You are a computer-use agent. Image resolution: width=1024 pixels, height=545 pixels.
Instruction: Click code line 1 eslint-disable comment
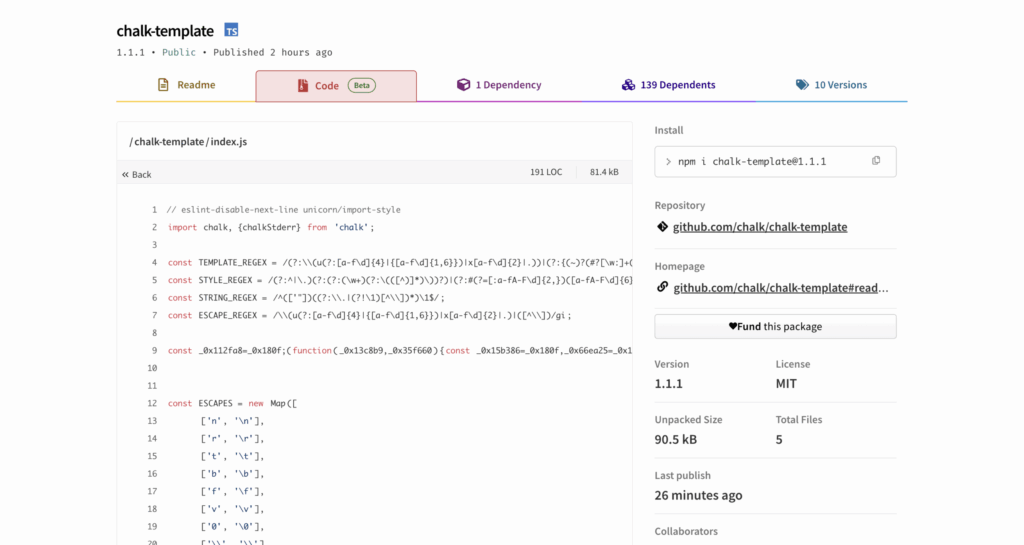[283, 210]
